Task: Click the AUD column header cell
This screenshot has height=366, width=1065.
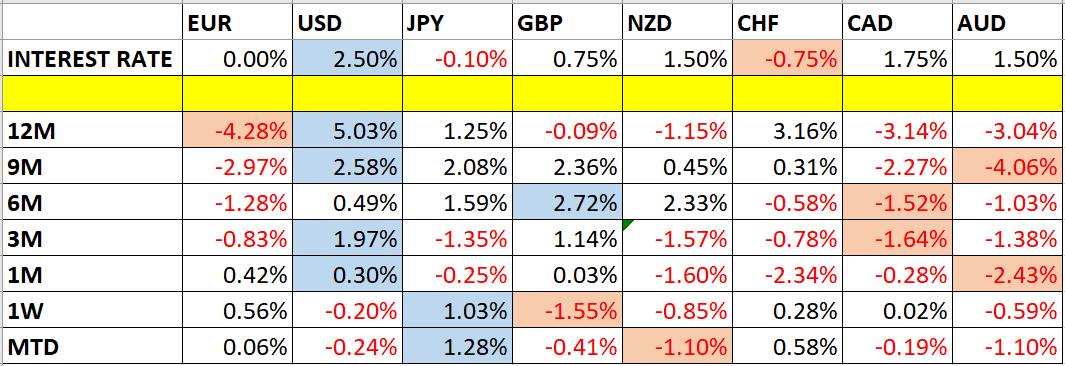Action: click(1008, 24)
